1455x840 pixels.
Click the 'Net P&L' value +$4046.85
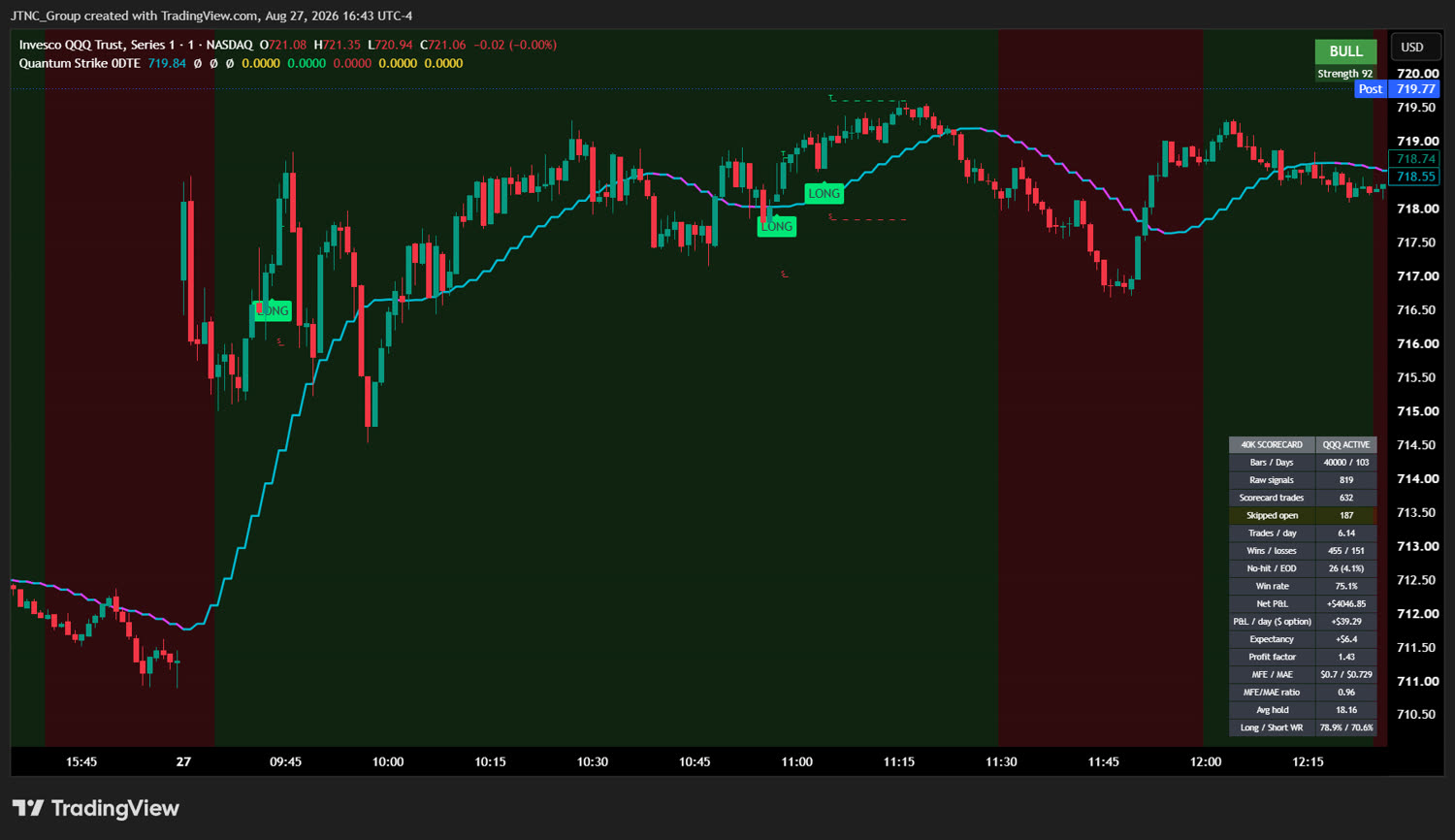point(1346,603)
